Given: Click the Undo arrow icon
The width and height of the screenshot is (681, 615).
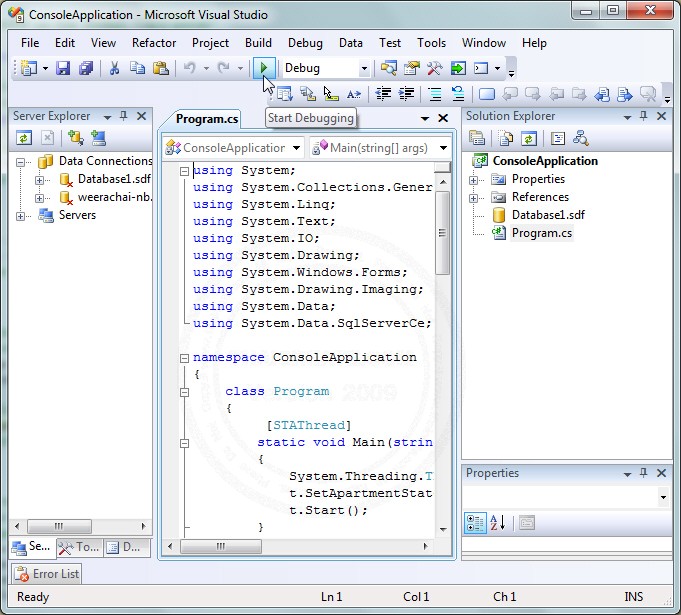Looking at the screenshot, I should pos(190,68).
